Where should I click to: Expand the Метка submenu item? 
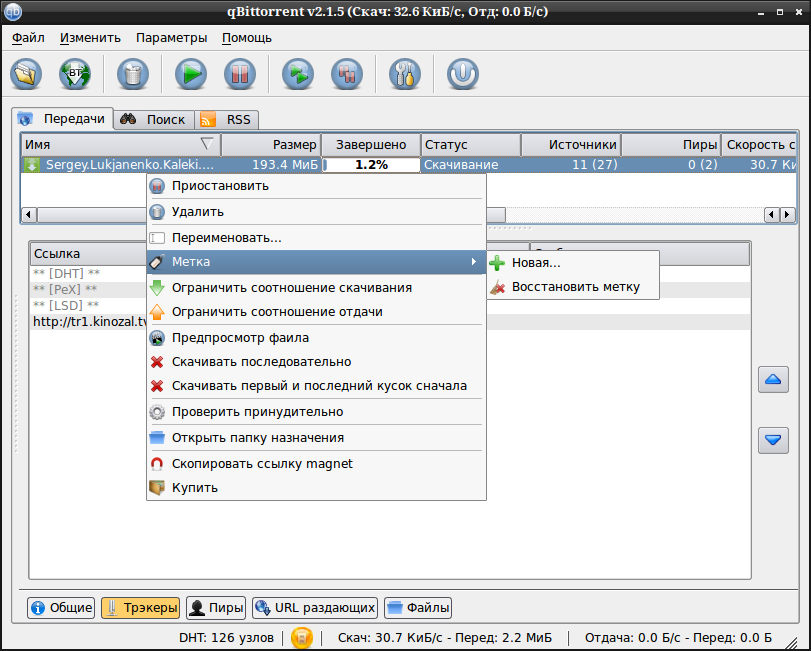click(317, 262)
